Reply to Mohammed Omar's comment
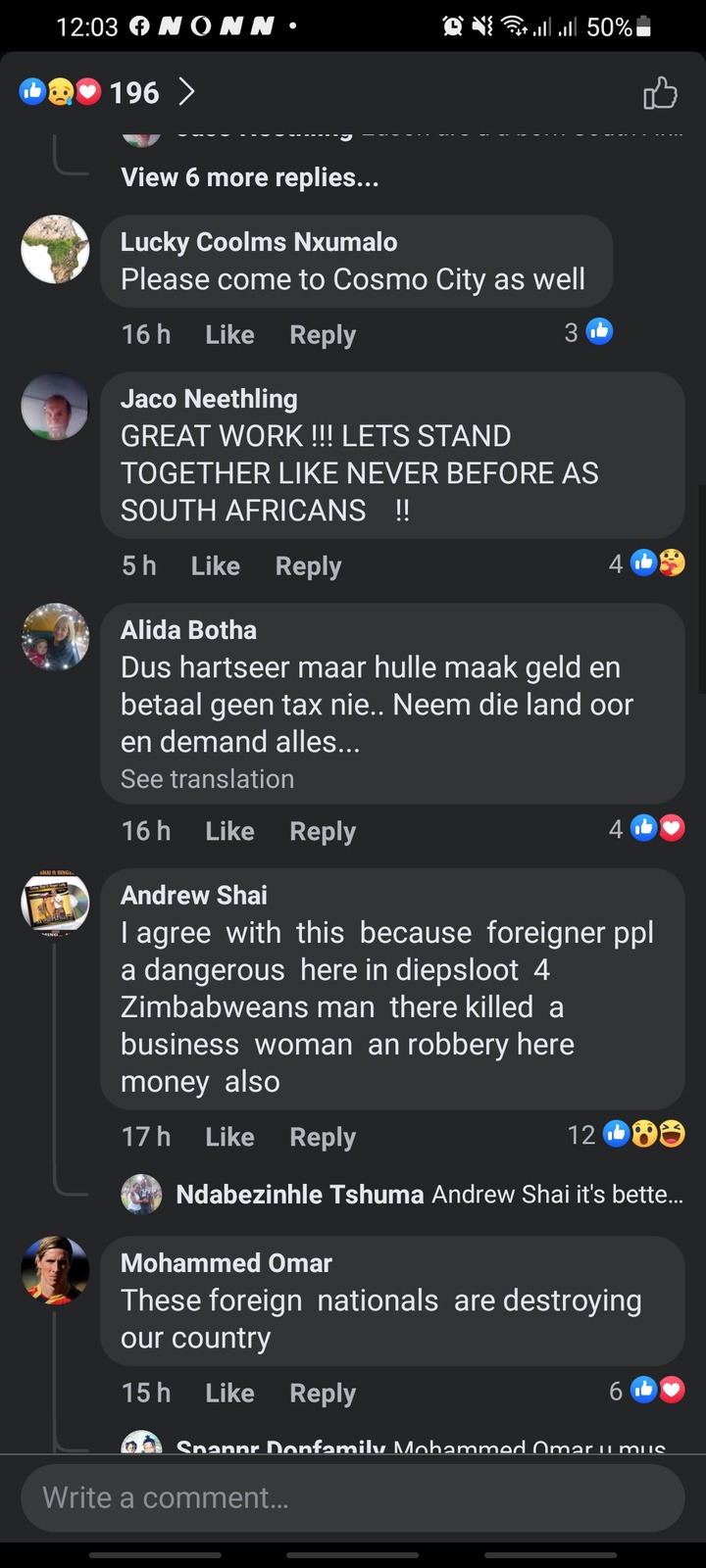Screen dimensions: 706x1568 [x=323, y=1394]
